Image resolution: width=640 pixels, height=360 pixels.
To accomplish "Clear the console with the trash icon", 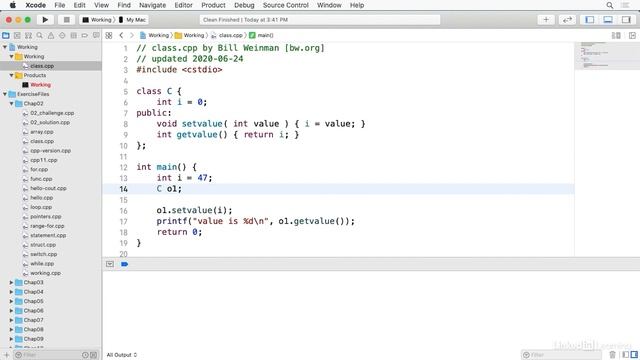I will point(612,355).
